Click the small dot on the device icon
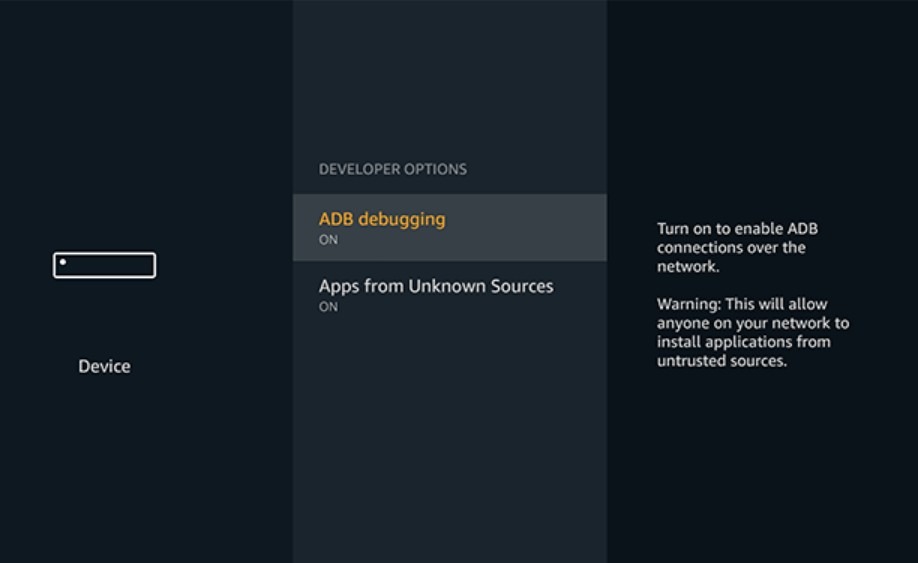Screen dimensions: 918x563 click(62, 262)
